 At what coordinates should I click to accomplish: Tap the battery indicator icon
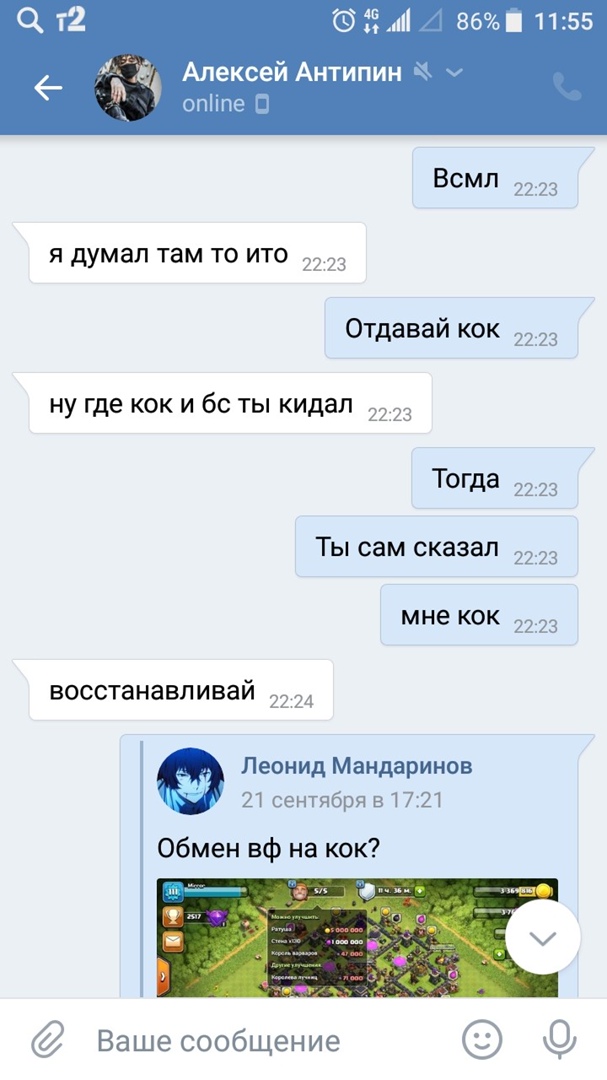(x=514, y=21)
